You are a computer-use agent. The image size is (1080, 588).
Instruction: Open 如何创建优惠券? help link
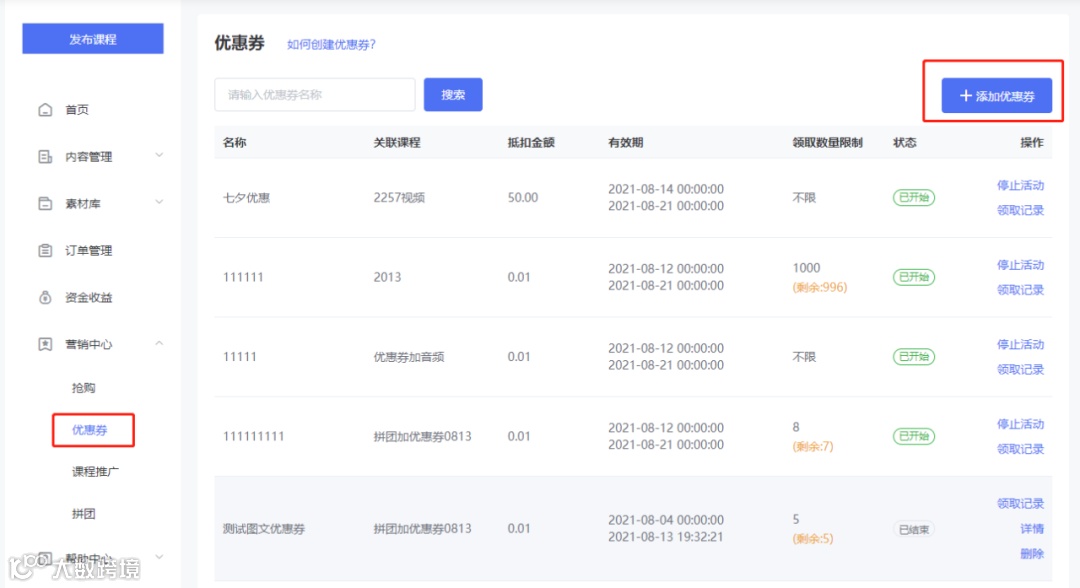click(x=331, y=44)
